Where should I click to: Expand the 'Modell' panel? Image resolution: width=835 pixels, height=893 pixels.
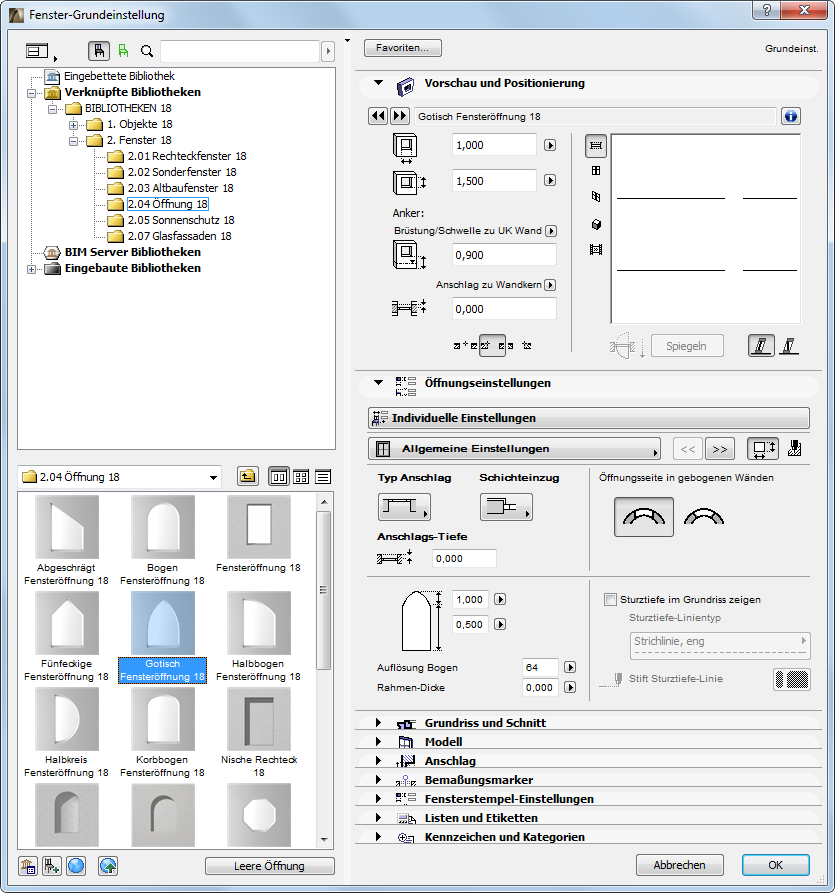click(x=378, y=742)
